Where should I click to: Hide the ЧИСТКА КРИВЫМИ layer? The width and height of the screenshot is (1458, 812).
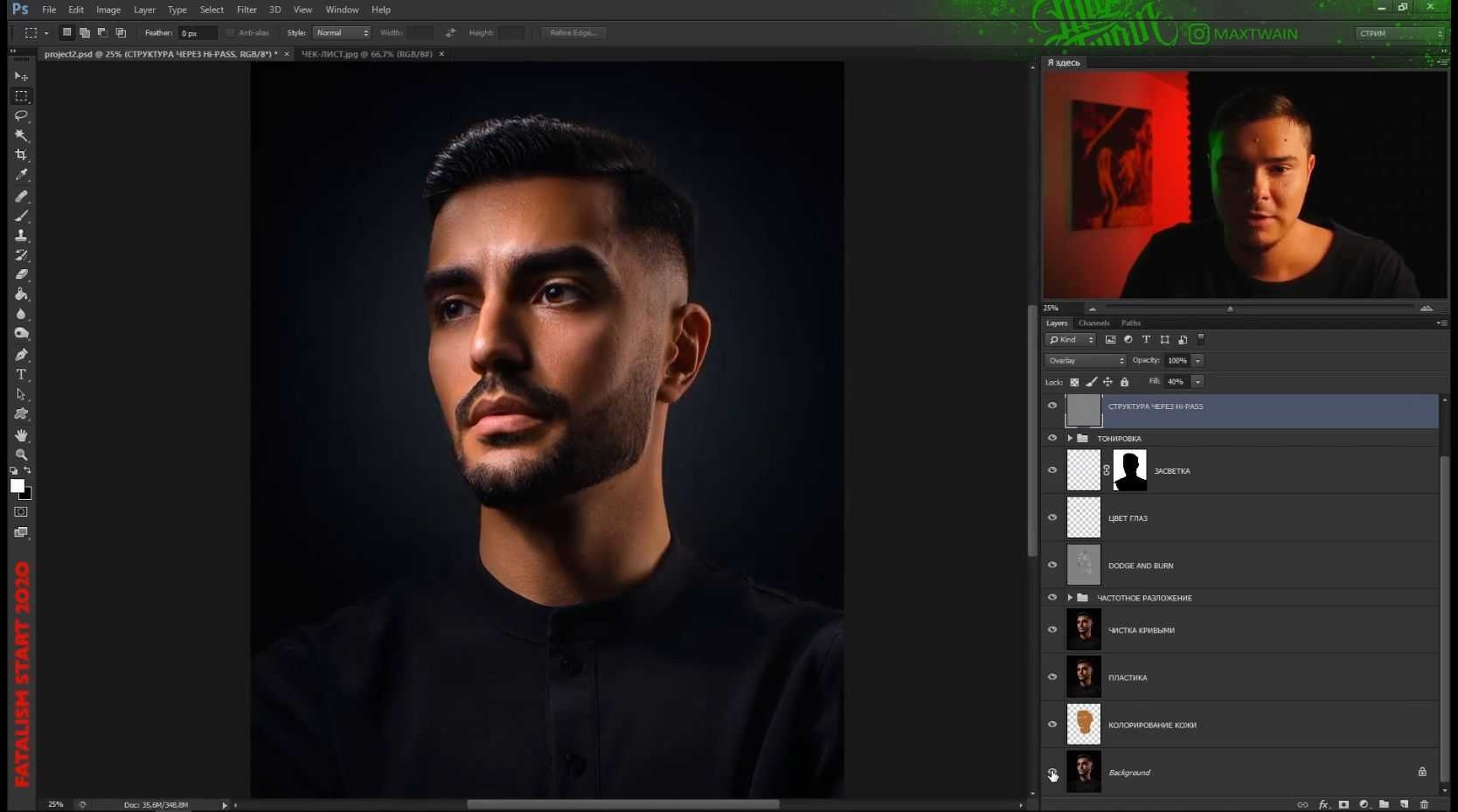[x=1052, y=629]
